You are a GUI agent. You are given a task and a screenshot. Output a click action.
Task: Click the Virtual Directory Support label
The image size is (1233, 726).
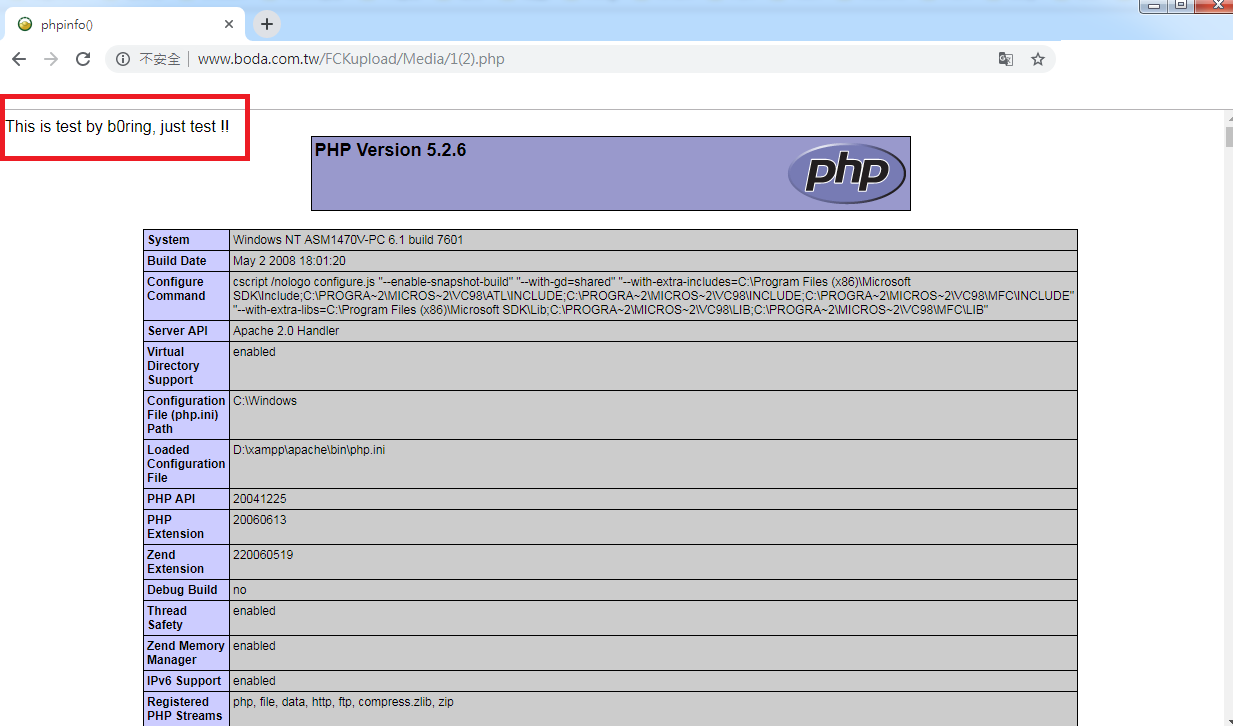(x=173, y=366)
